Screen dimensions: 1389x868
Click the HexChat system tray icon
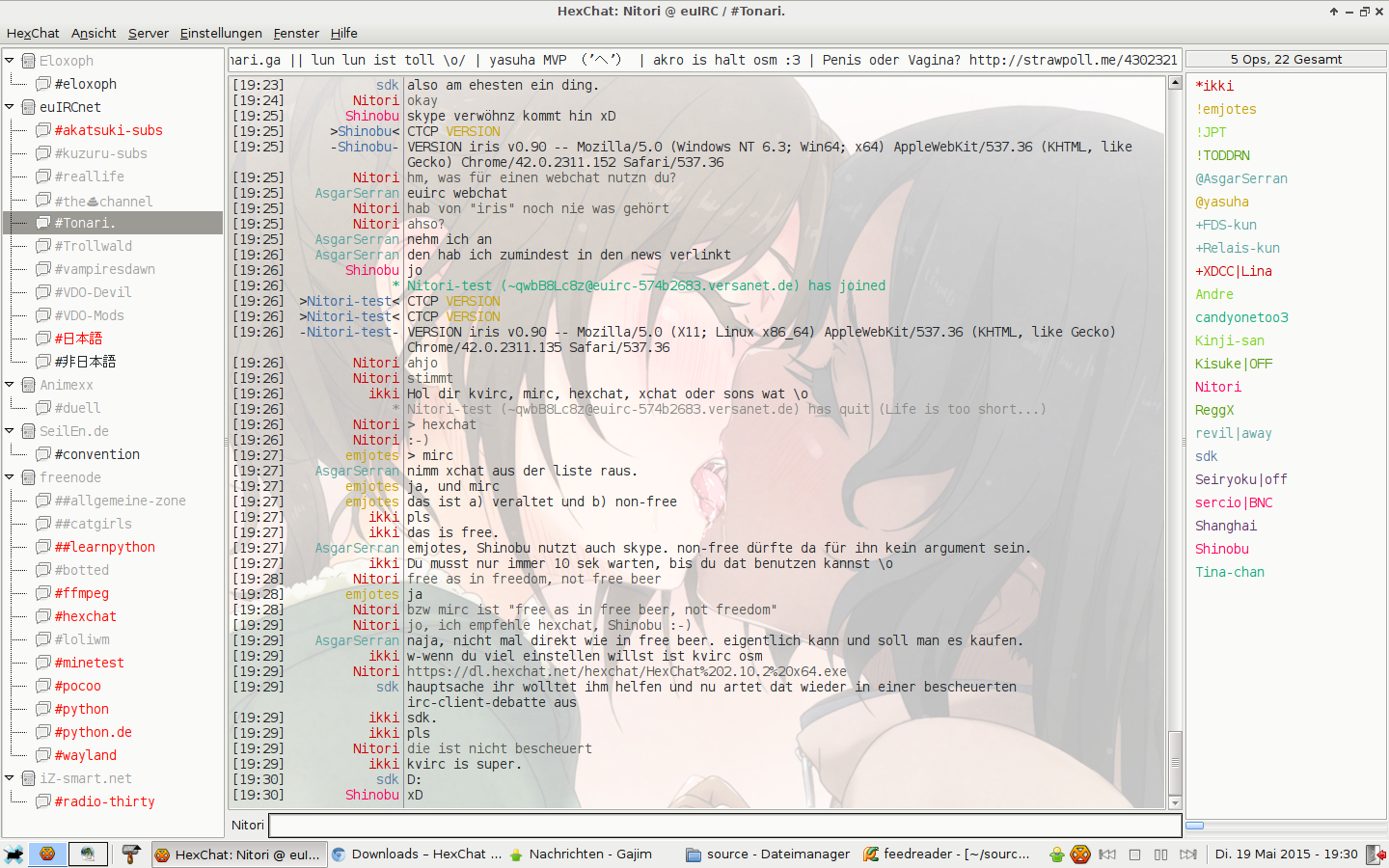[x=1080, y=854]
